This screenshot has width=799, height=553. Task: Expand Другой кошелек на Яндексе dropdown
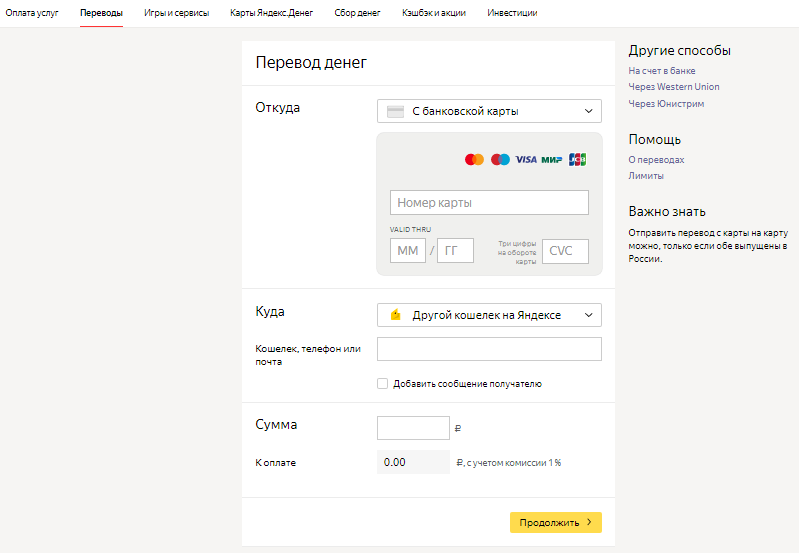[x=489, y=315]
